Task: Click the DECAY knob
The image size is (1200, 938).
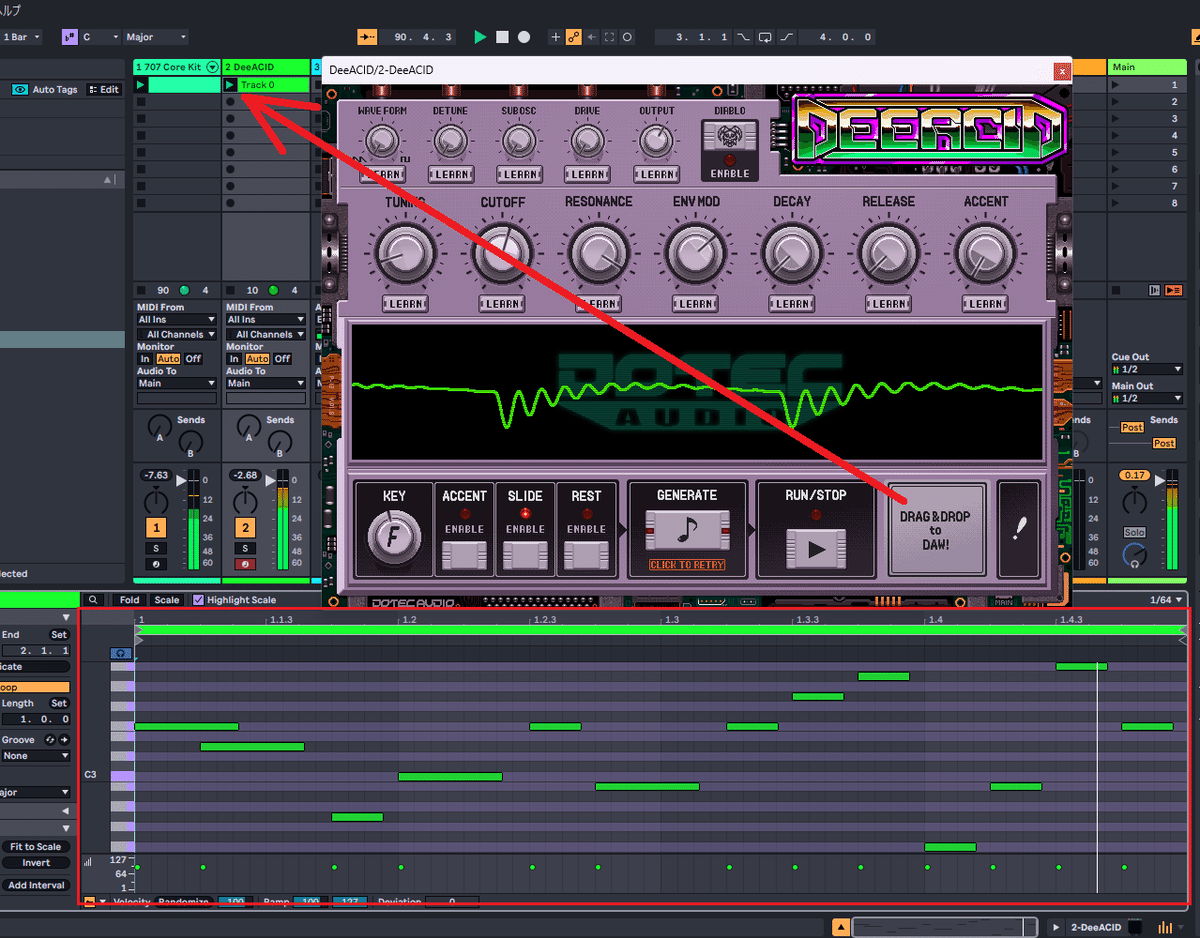Action: tap(792, 253)
